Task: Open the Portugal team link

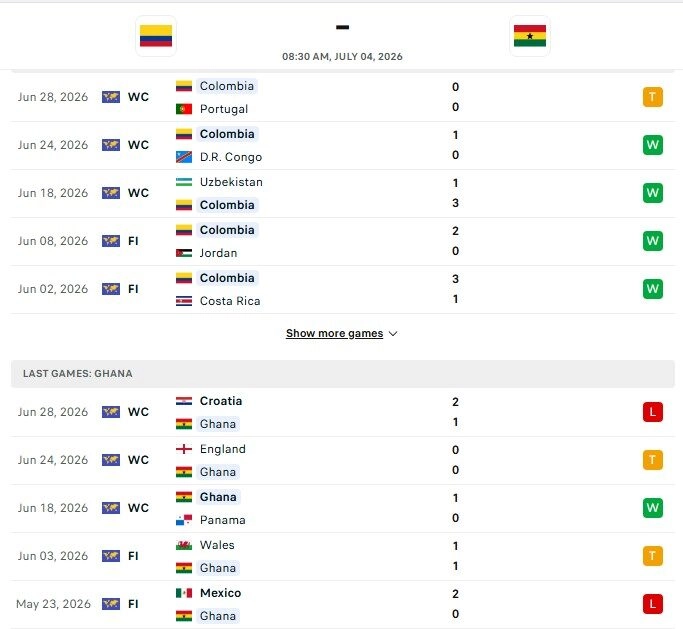Action: 224,109
